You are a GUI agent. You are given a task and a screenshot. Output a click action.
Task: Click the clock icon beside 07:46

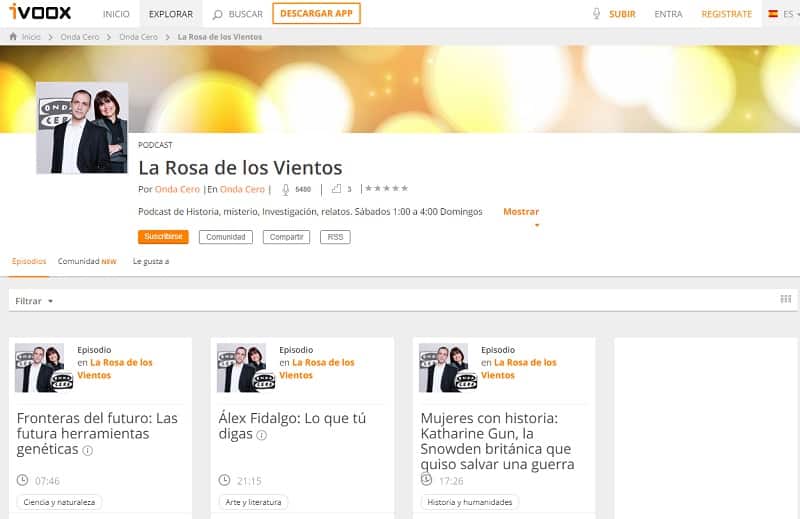tap(22, 480)
